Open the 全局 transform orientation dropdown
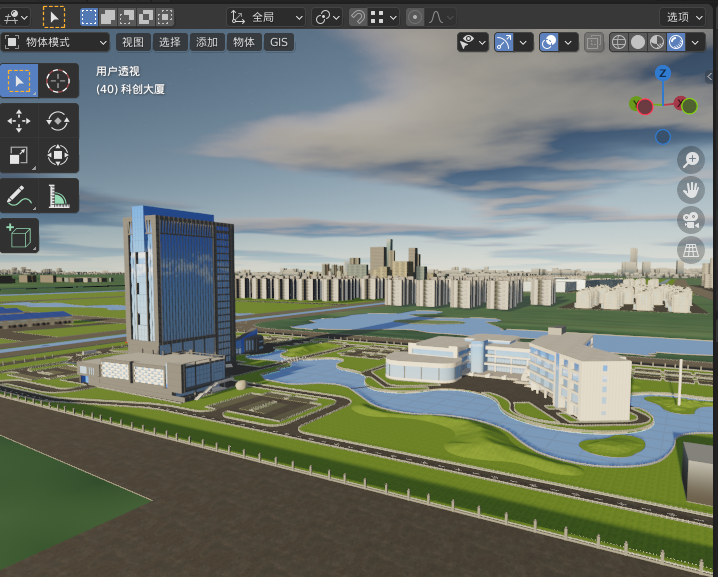Screen dimensions: 718x577 click(266, 17)
